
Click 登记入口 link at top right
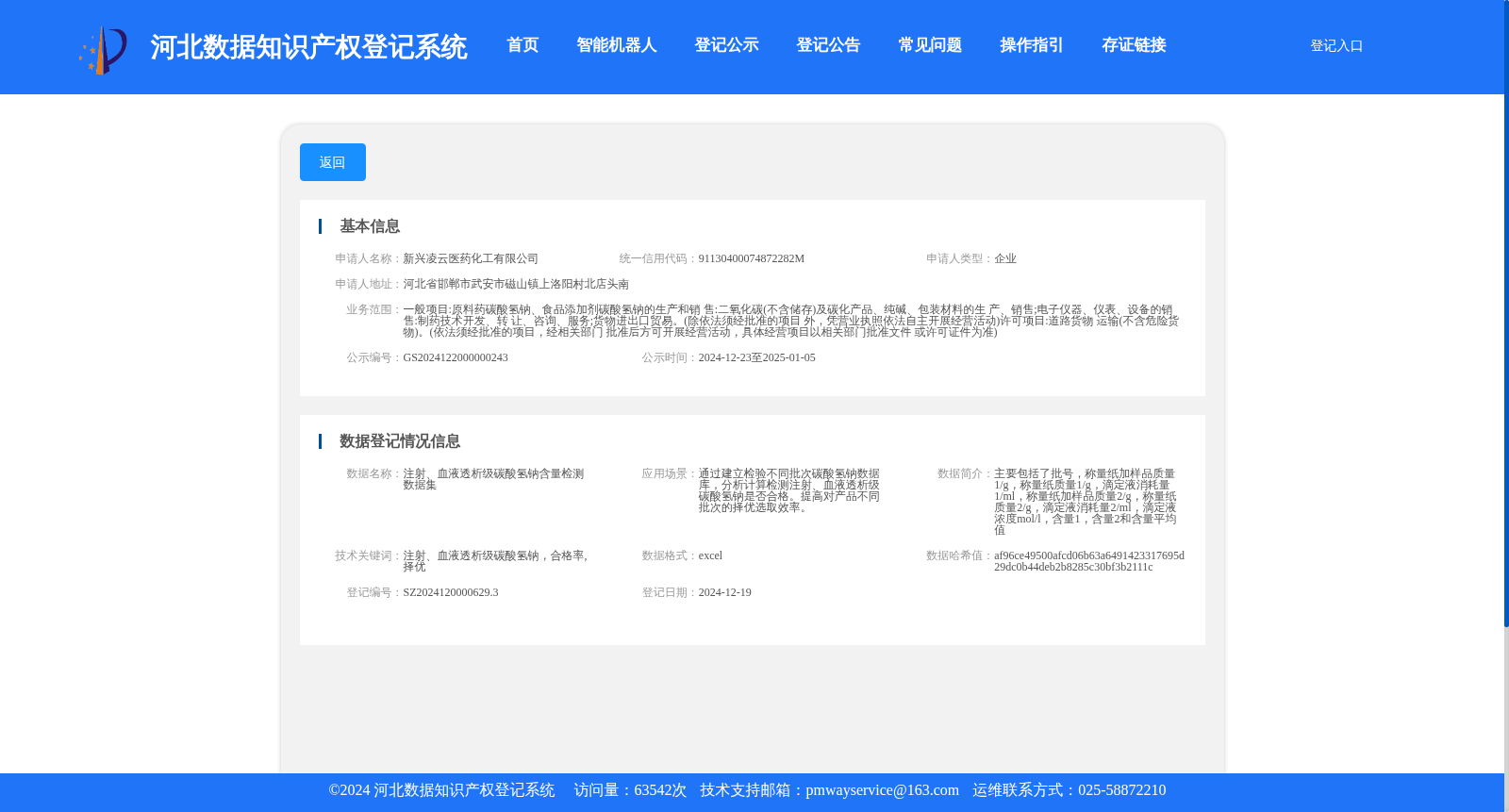(1336, 45)
